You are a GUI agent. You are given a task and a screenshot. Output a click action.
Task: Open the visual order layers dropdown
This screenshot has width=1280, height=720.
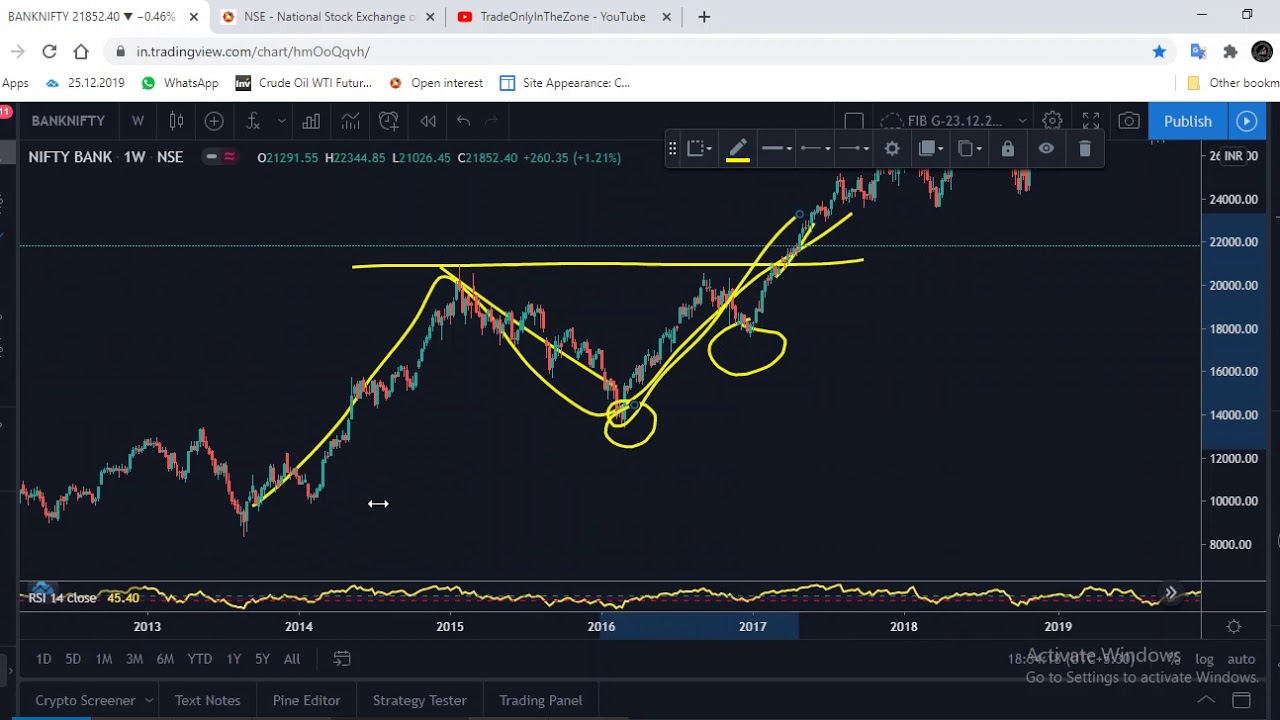click(932, 149)
